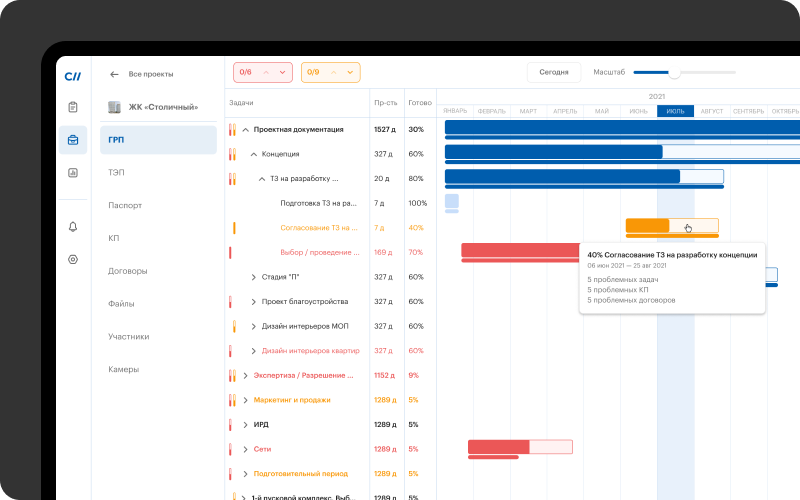Viewport: 800px width, 500px height.
Task: Click up arrow in red 0/6 counter
Action: 266,72
